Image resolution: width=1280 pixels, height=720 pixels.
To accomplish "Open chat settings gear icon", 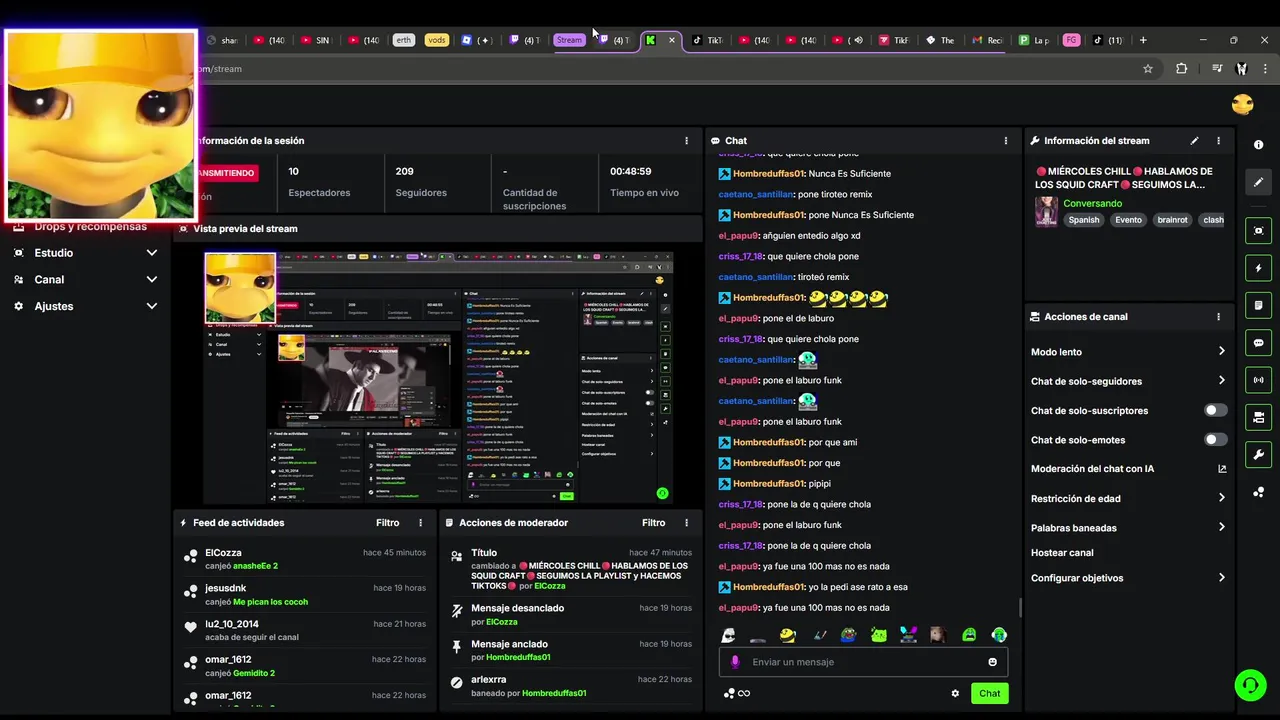I will click(955, 693).
